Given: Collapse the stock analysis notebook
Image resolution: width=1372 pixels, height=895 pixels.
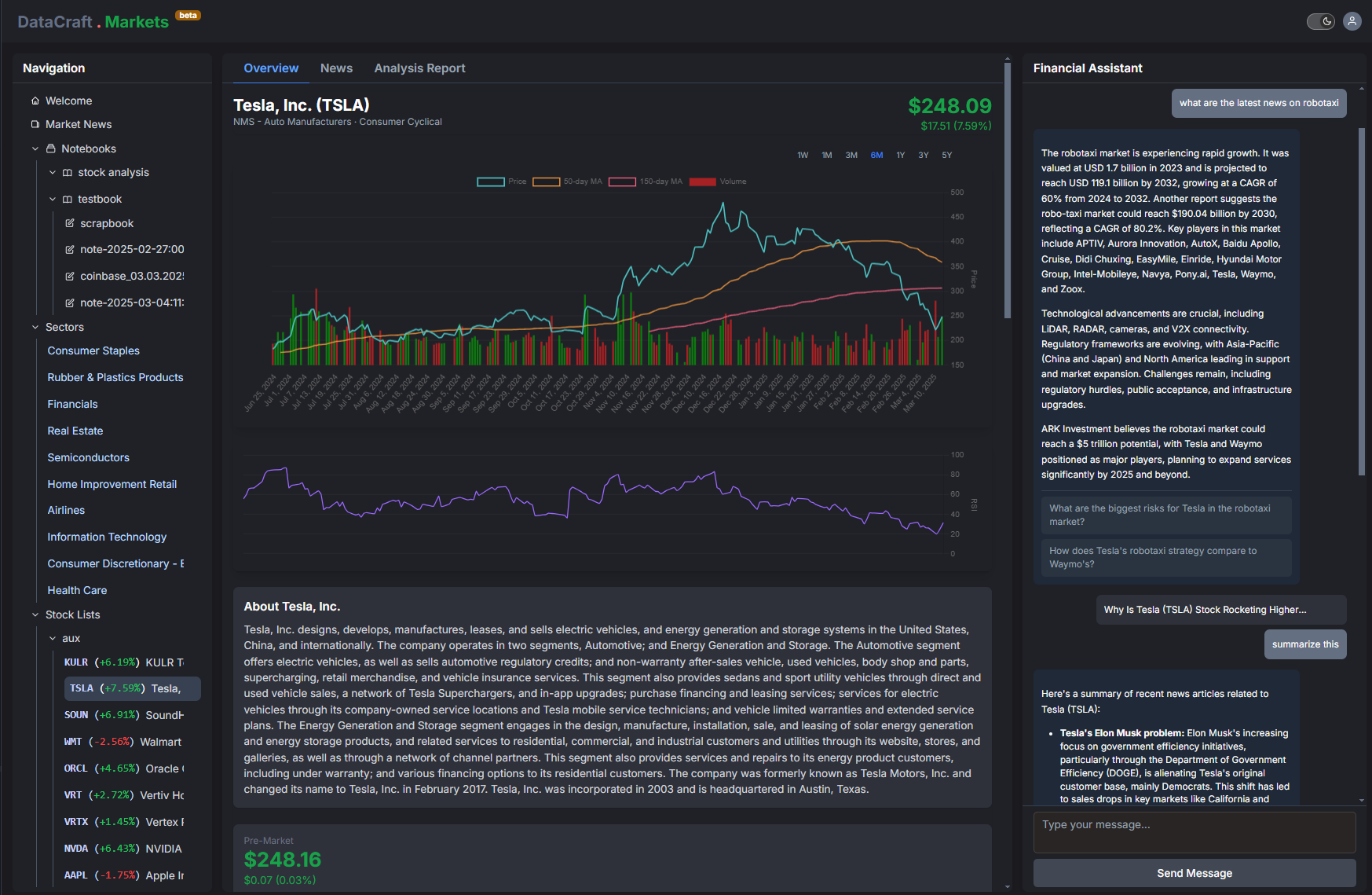Looking at the screenshot, I should (53, 172).
